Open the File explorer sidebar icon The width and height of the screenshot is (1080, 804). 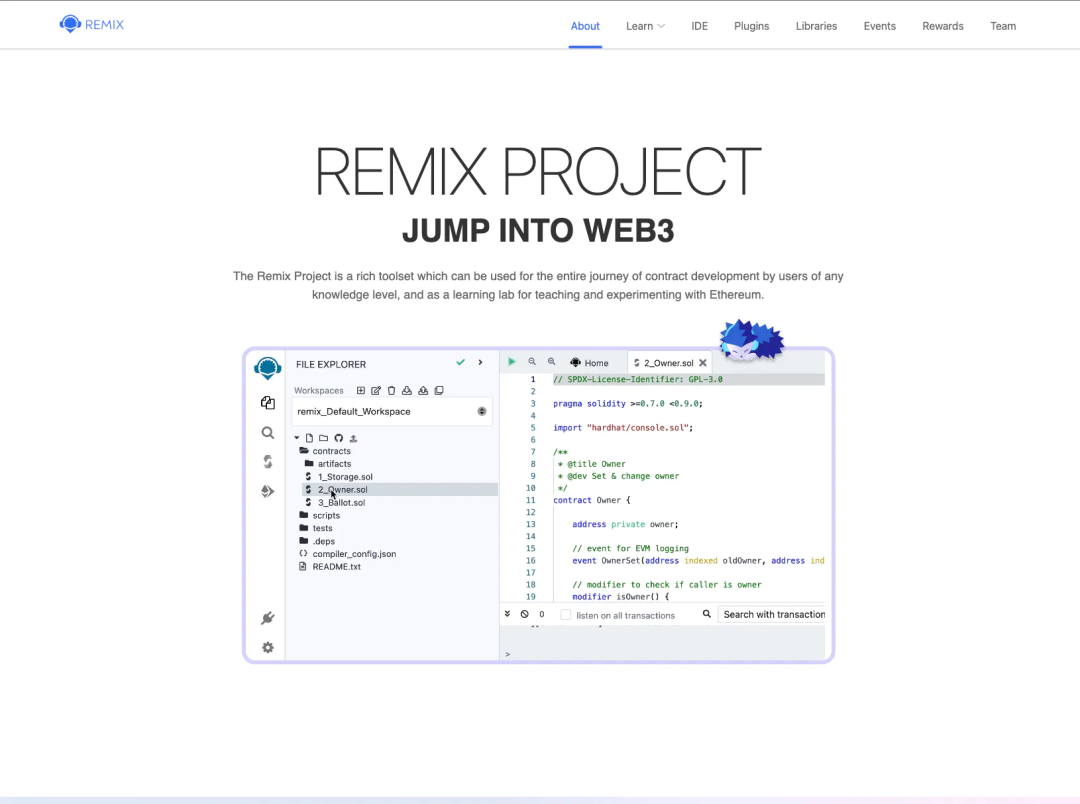[267, 403]
